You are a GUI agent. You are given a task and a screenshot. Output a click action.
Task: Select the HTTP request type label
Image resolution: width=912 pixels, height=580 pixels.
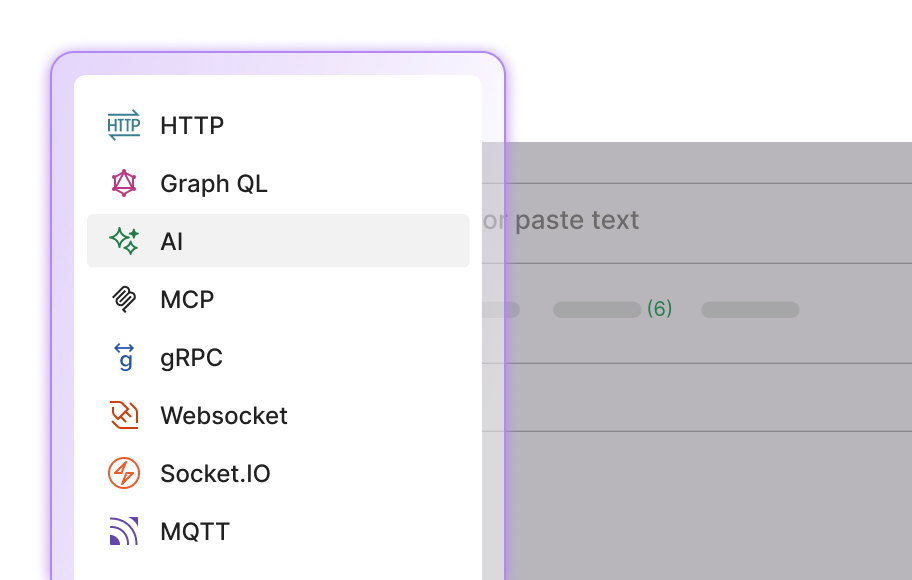coord(192,126)
